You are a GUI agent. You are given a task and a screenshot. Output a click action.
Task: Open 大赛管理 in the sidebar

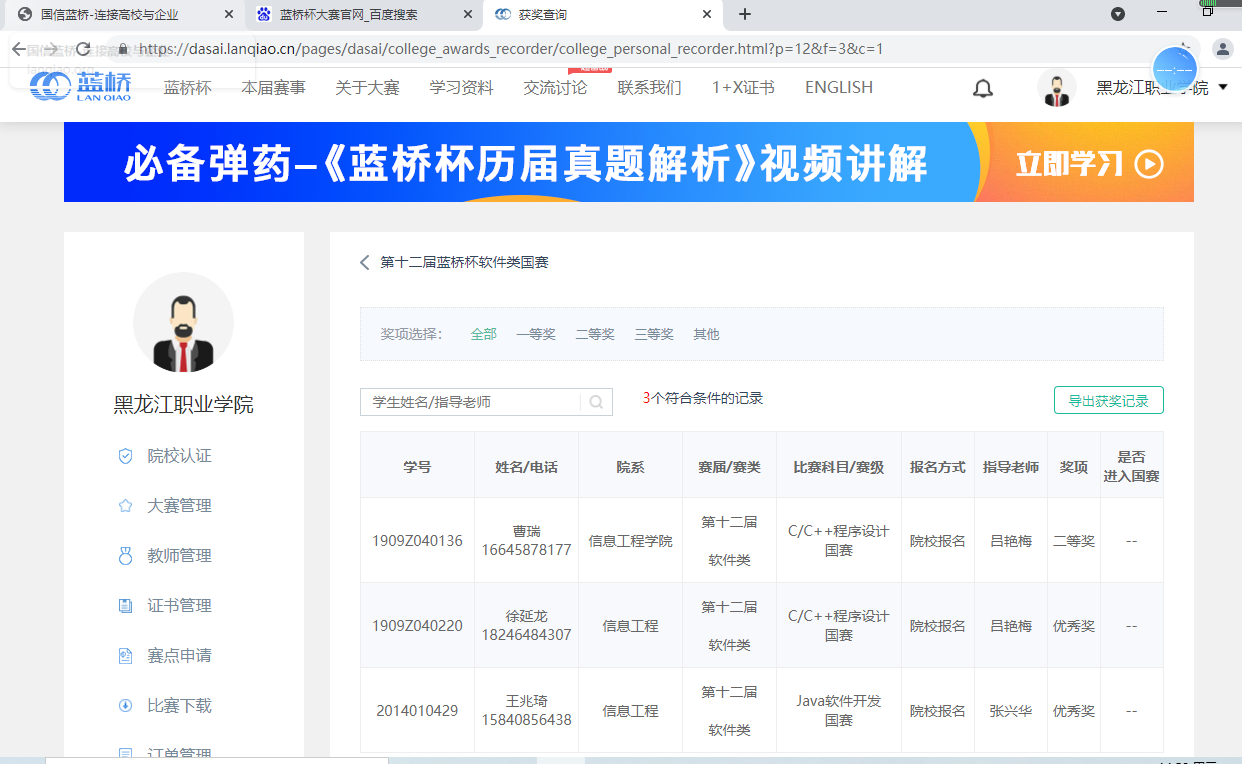coord(179,506)
